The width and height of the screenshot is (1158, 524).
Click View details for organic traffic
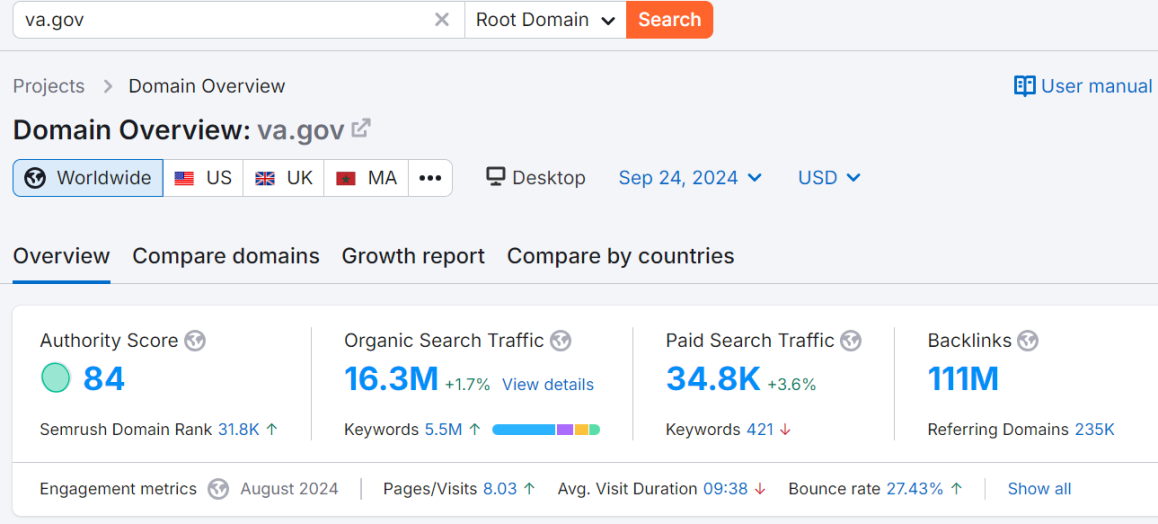pyautogui.click(x=547, y=385)
